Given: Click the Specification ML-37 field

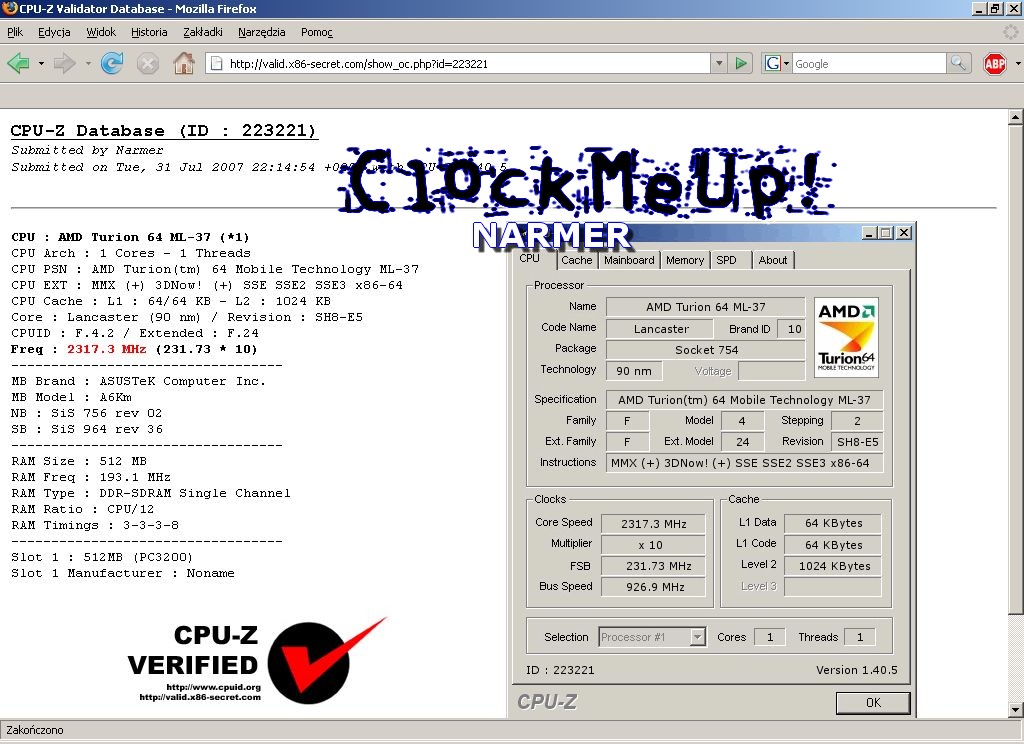Looking at the screenshot, I should 744,400.
